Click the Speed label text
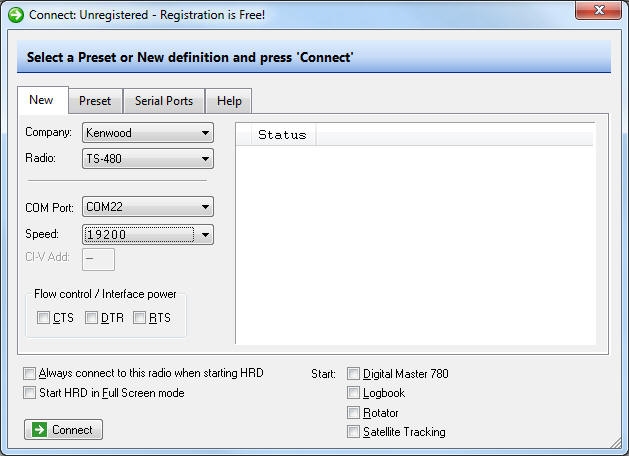The width and height of the screenshot is (629, 456). pyautogui.click(x=42, y=234)
